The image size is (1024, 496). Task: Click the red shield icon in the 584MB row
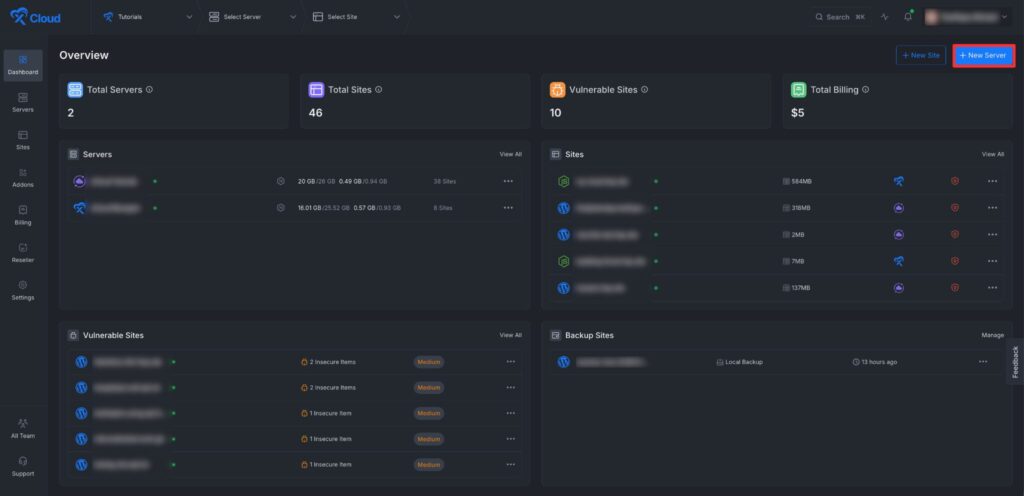[955, 181]
